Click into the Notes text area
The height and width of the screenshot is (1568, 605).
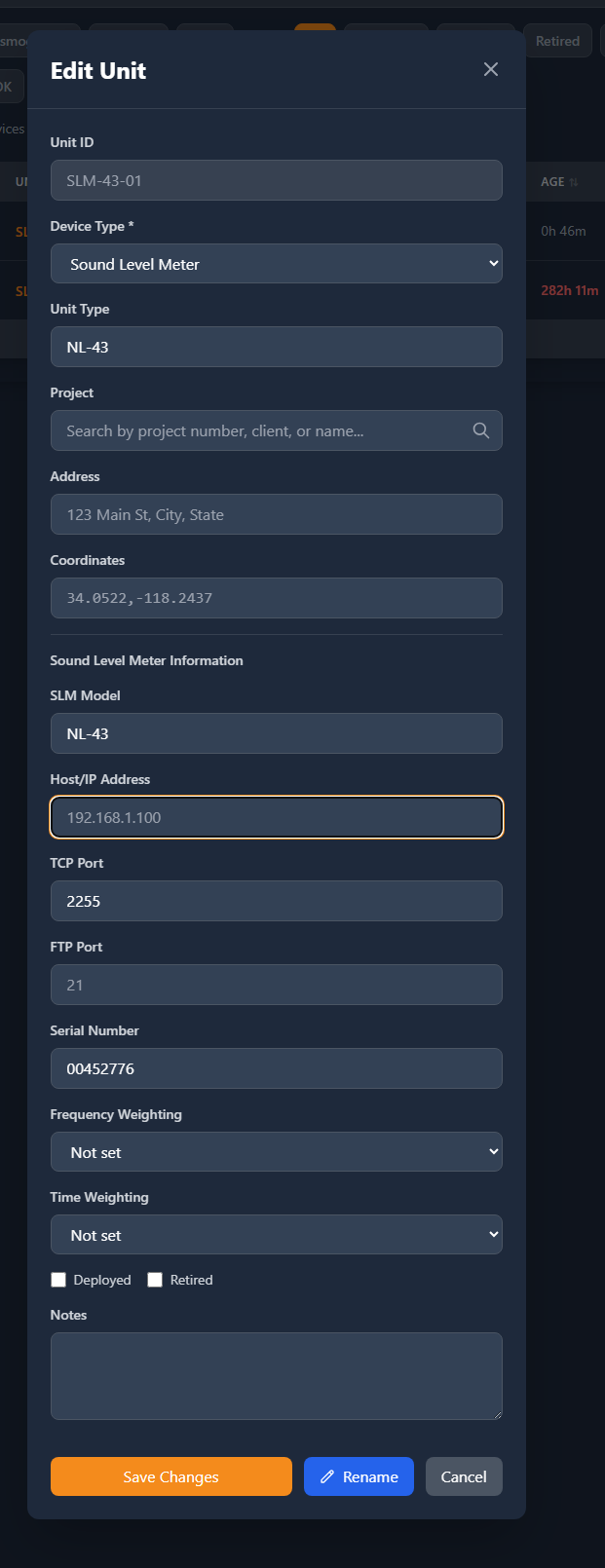coord(276,1375)
